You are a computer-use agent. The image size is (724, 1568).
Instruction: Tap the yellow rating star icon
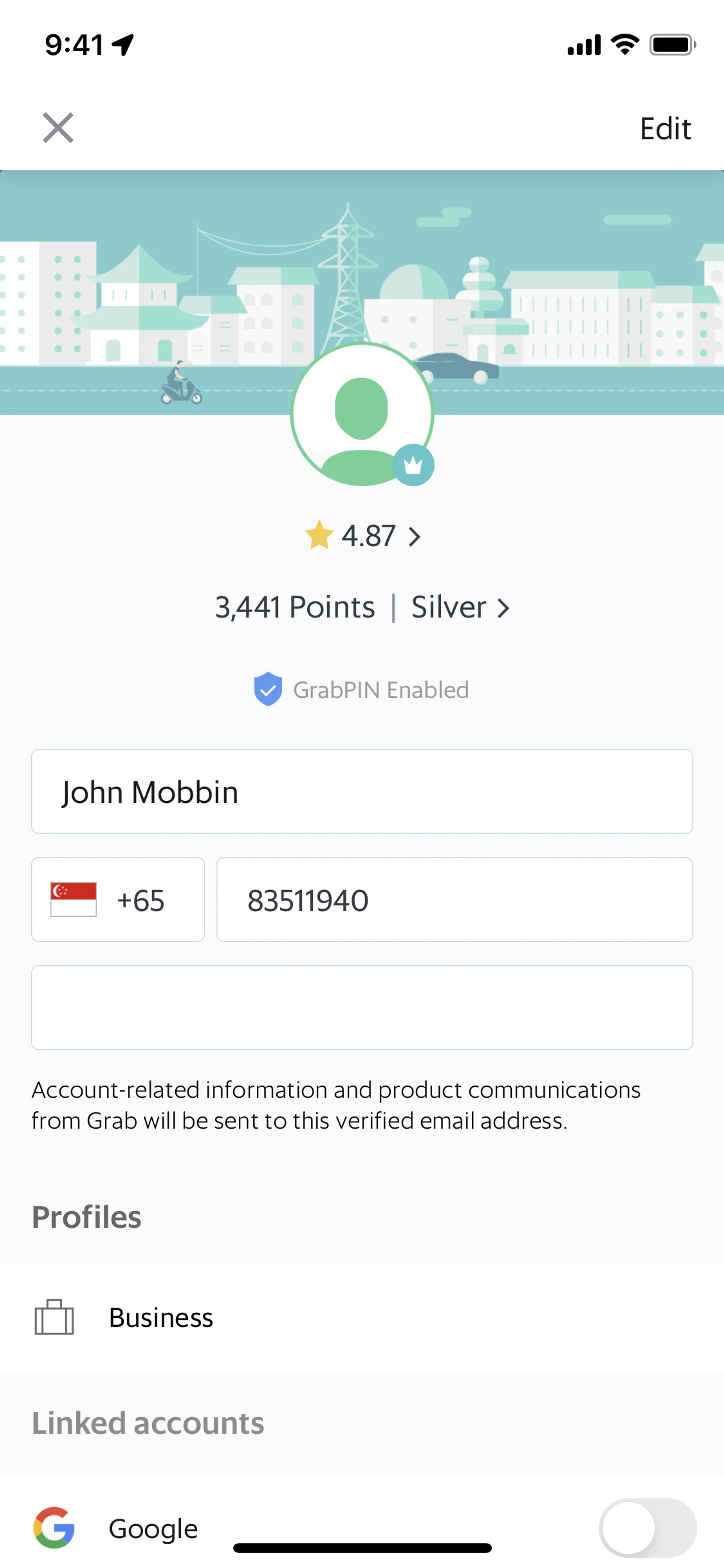pos(319,536)
